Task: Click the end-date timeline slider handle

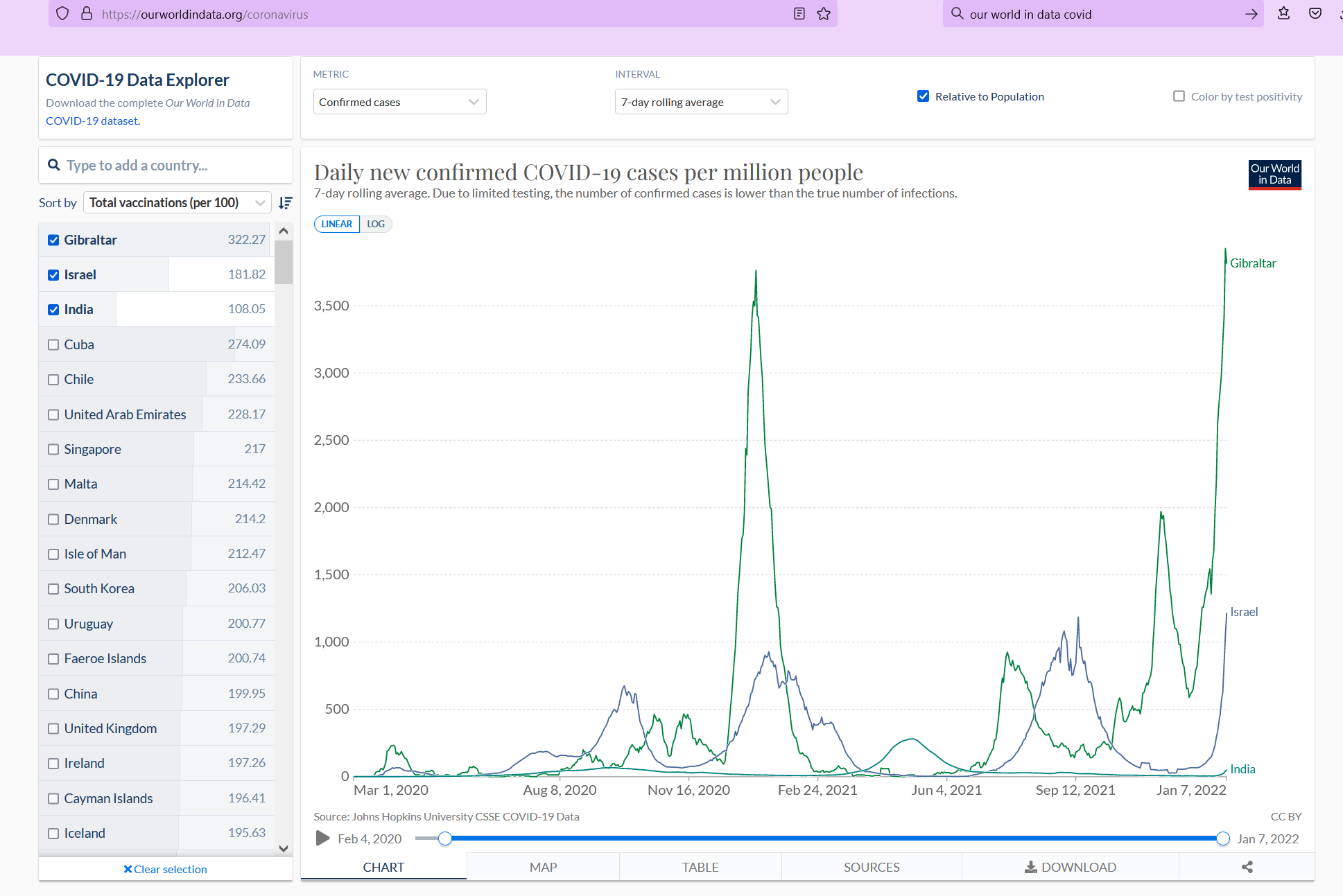Action: 1223,838
